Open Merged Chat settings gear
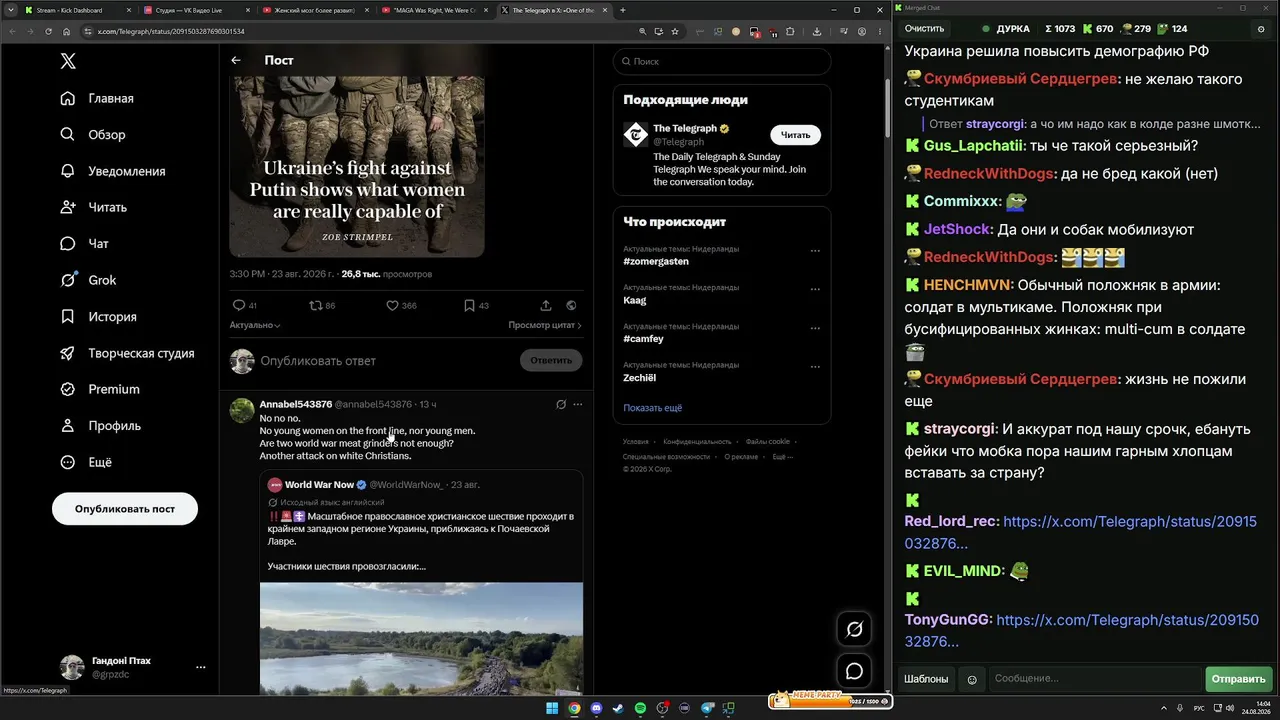The width and height of the screenshot is (1280, 720). click(x=1260, y=29)
